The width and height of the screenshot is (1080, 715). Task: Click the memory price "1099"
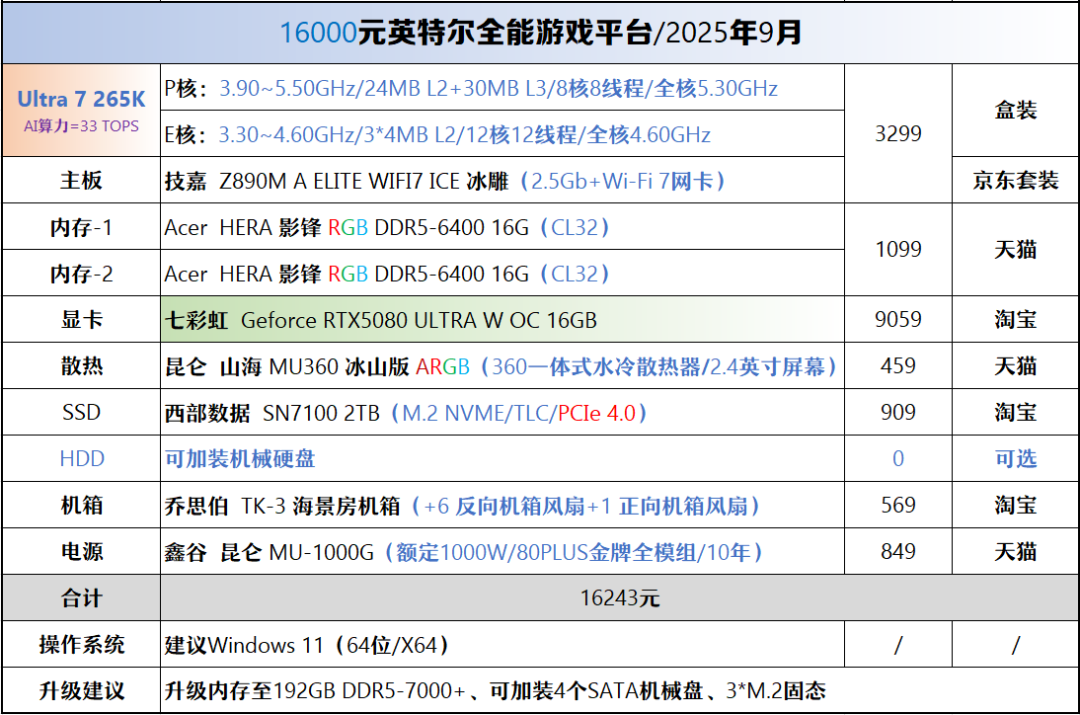coord(898,249)
